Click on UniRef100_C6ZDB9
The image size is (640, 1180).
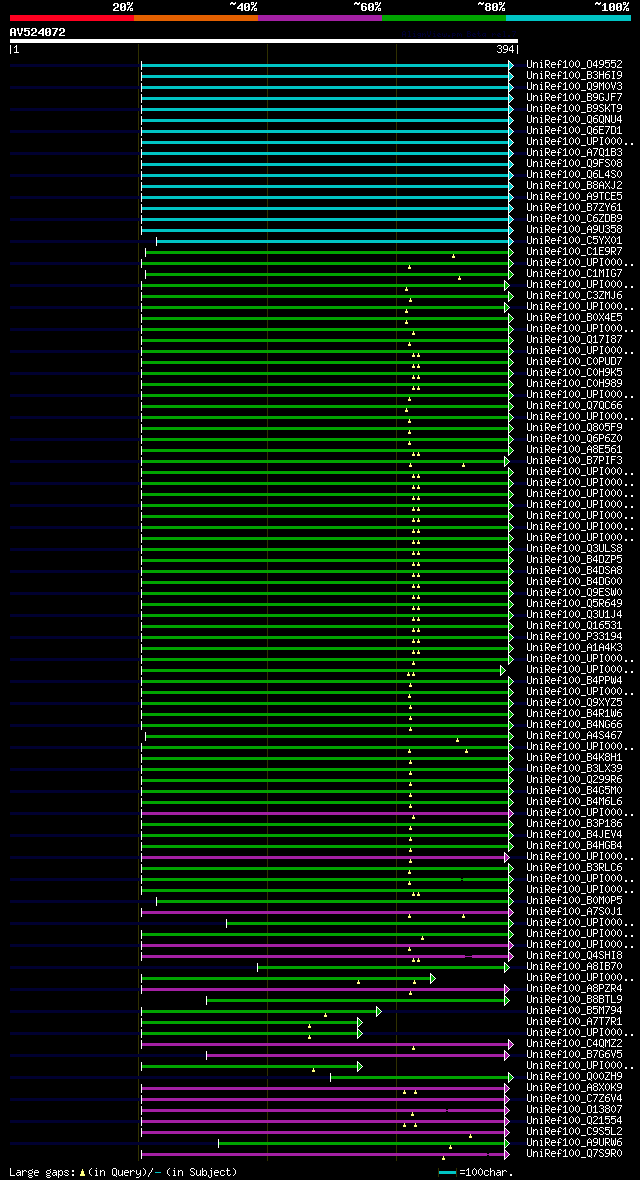[x=574, y=218]
